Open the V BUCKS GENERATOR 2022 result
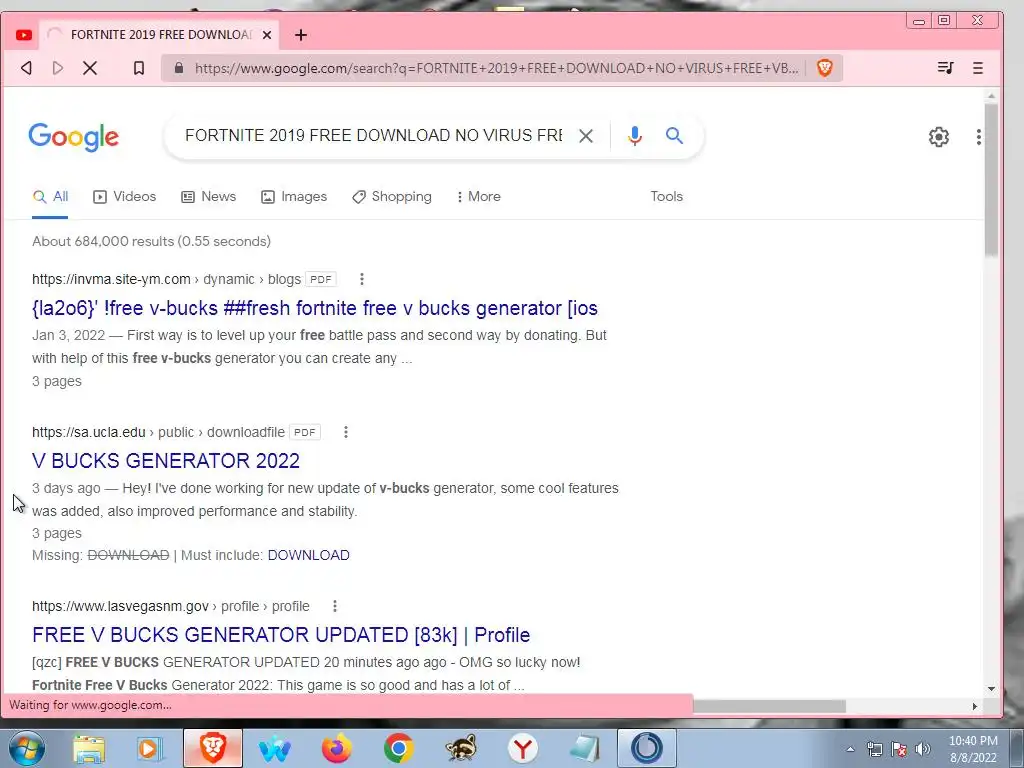 pyautogui.click(x=166, y=461)
